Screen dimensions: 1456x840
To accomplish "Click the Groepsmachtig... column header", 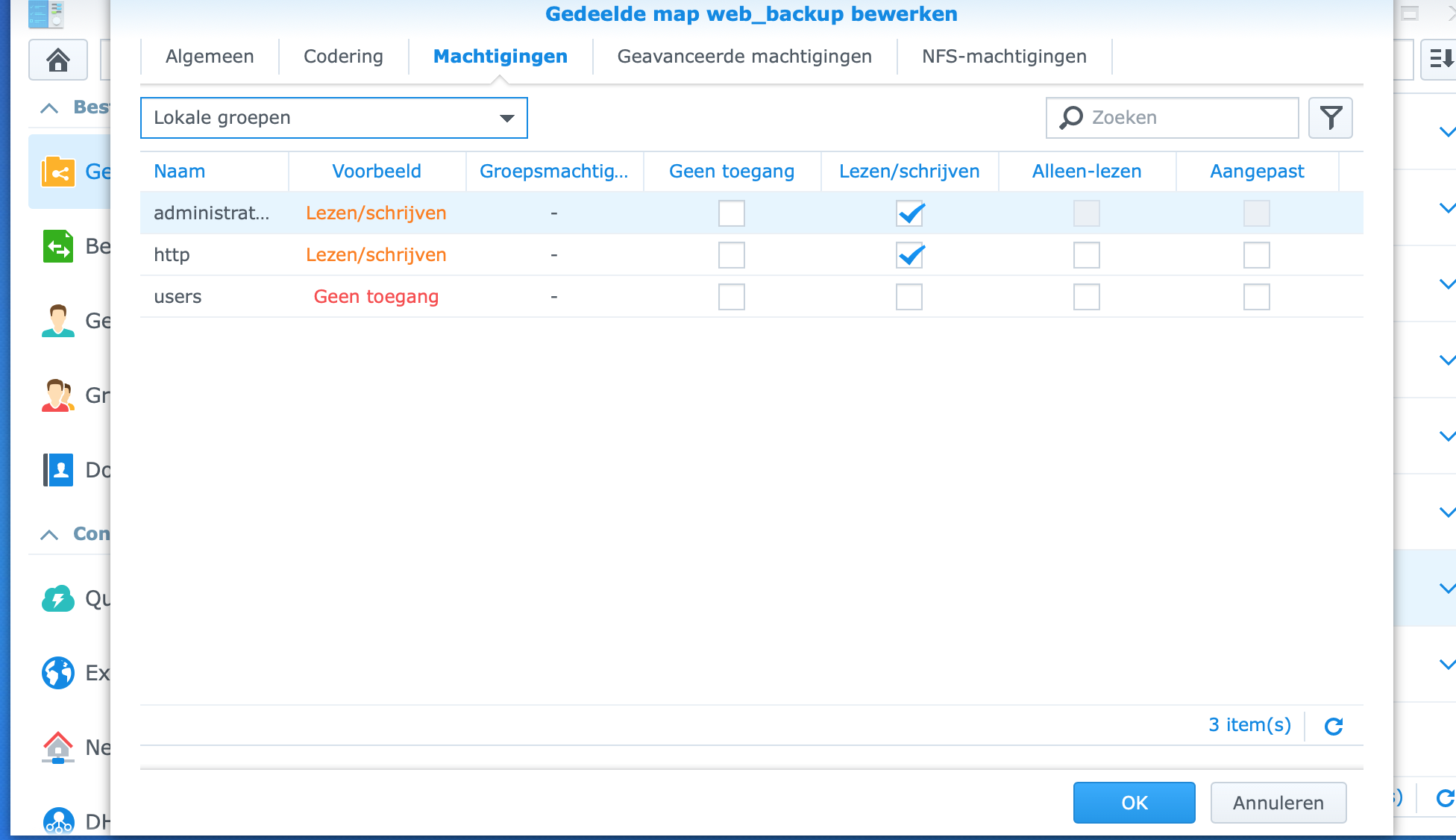I will [x=554, y=172].
